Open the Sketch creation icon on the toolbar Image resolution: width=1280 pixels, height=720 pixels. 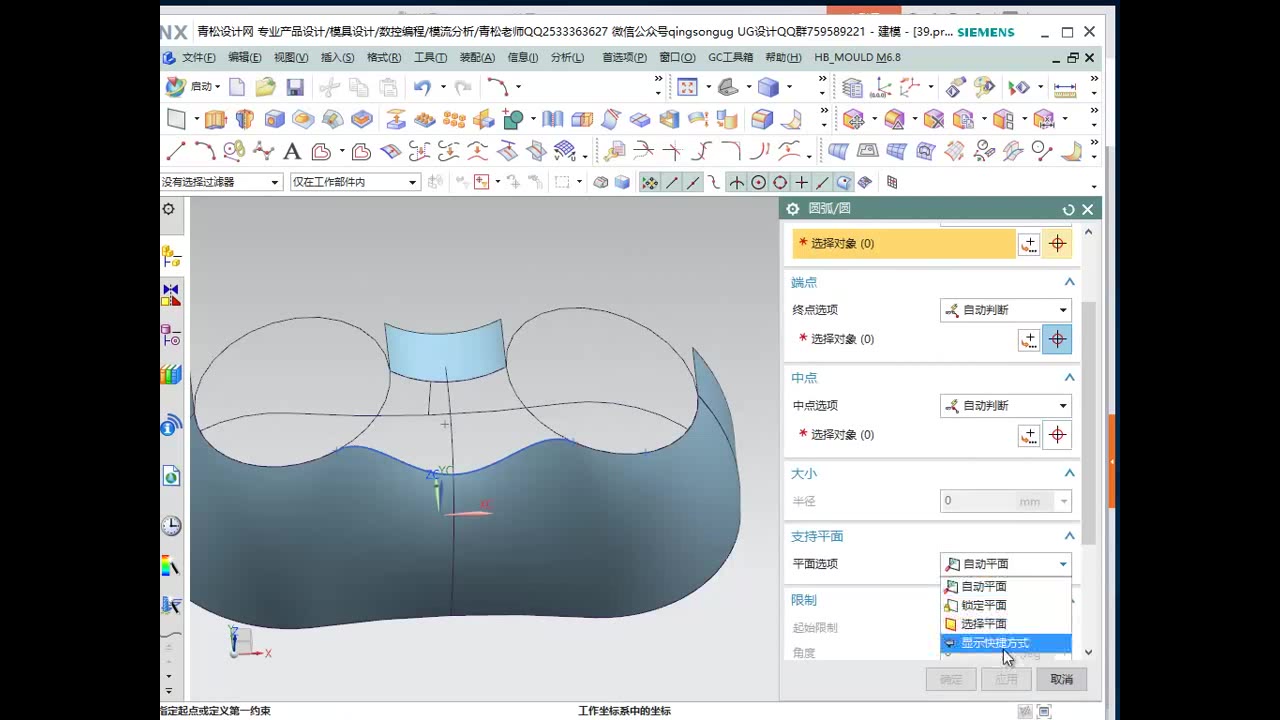point(178,119)
